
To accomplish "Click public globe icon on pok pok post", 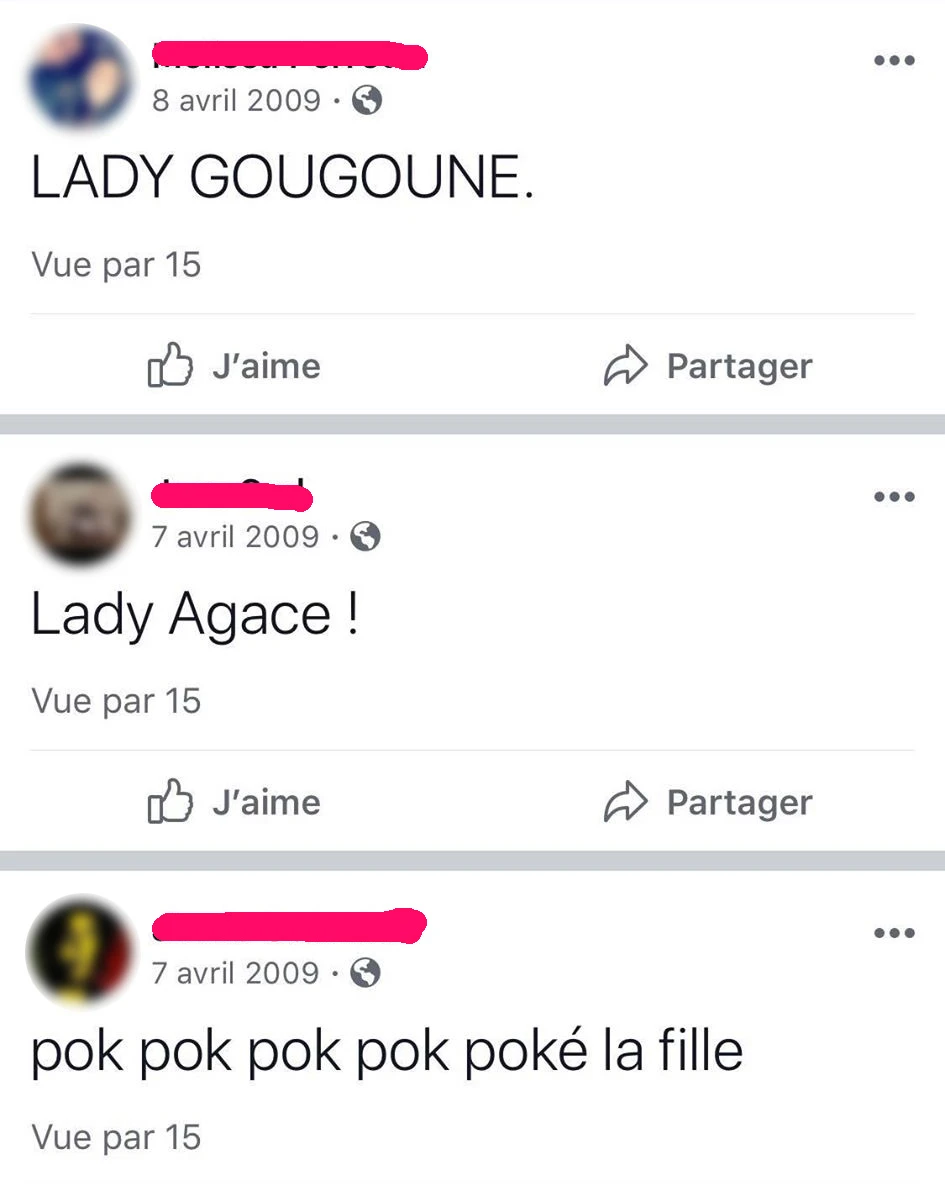I will click(x=366, y=973).
